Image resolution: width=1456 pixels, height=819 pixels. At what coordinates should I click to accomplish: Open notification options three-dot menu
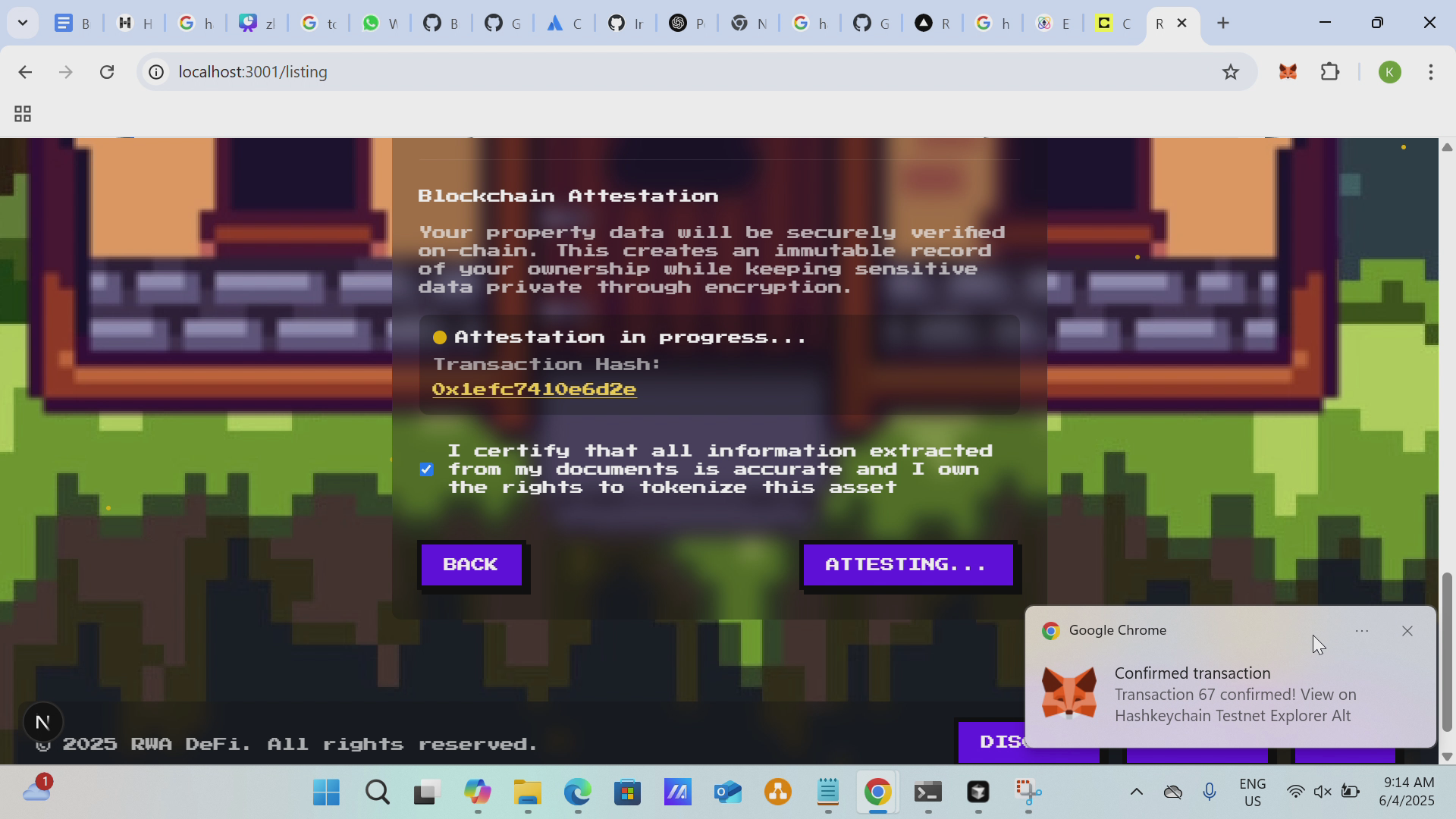(1361, 631)
